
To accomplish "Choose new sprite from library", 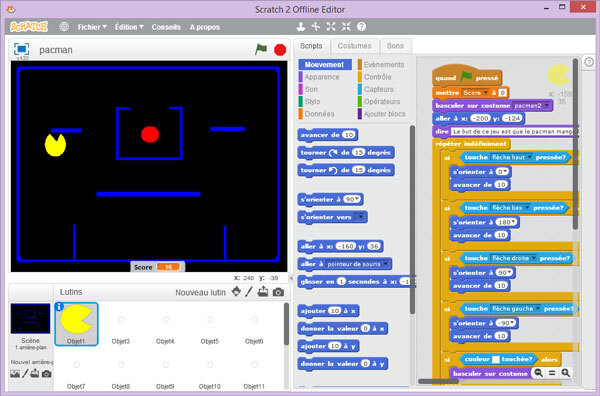I will pyautogui.click(x=236, y=292).
